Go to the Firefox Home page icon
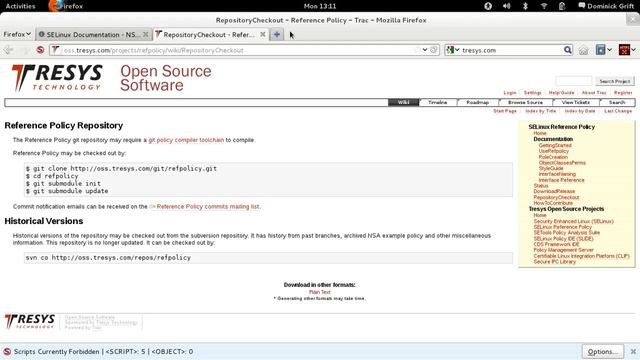The height and width of the screenshot is (360, 640). (x=584, y=50)
